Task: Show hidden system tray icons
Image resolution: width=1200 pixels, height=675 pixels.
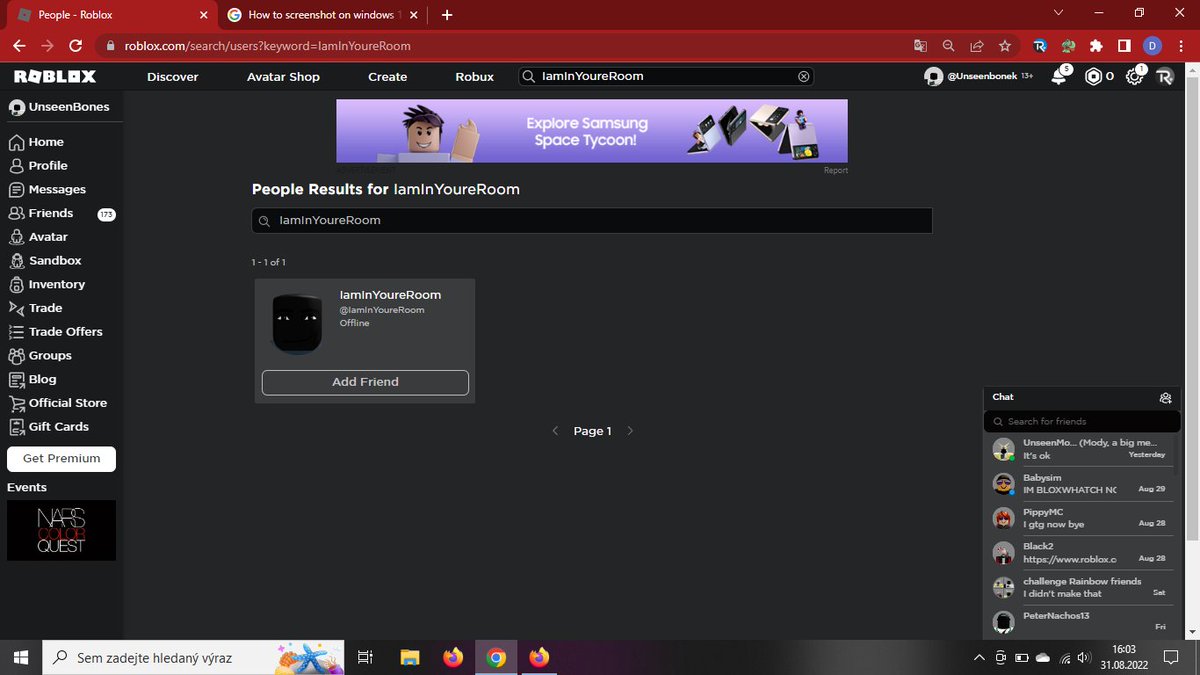Action: [979, 657]
